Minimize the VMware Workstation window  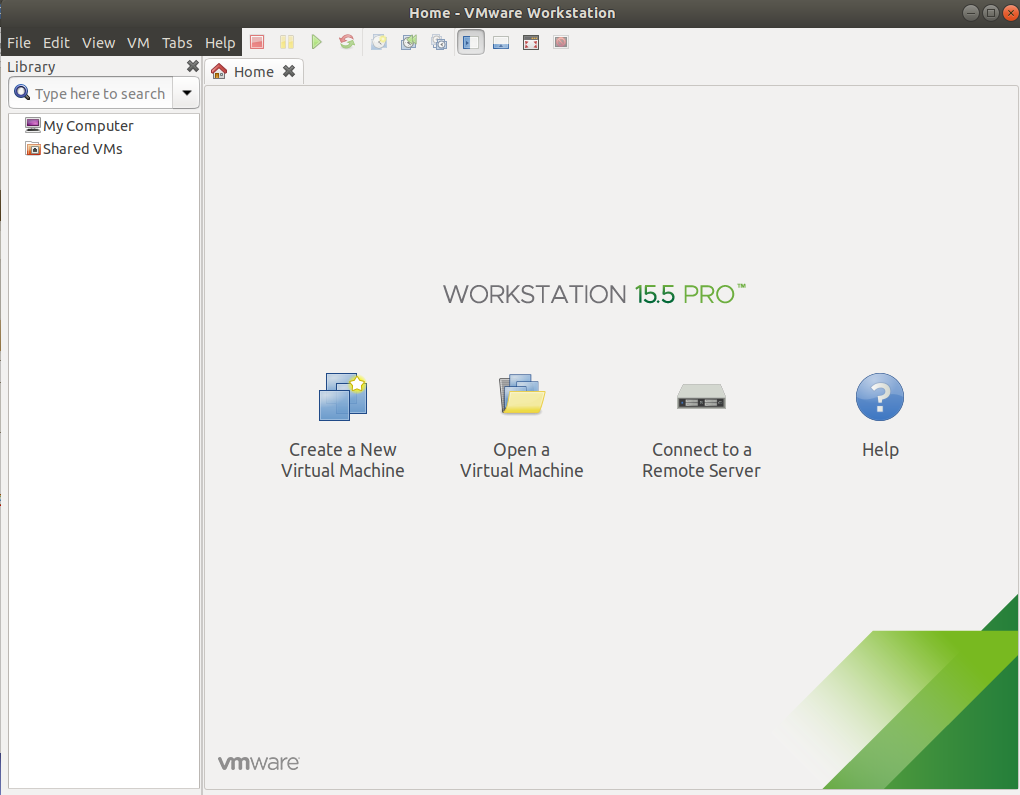[971, 12]
